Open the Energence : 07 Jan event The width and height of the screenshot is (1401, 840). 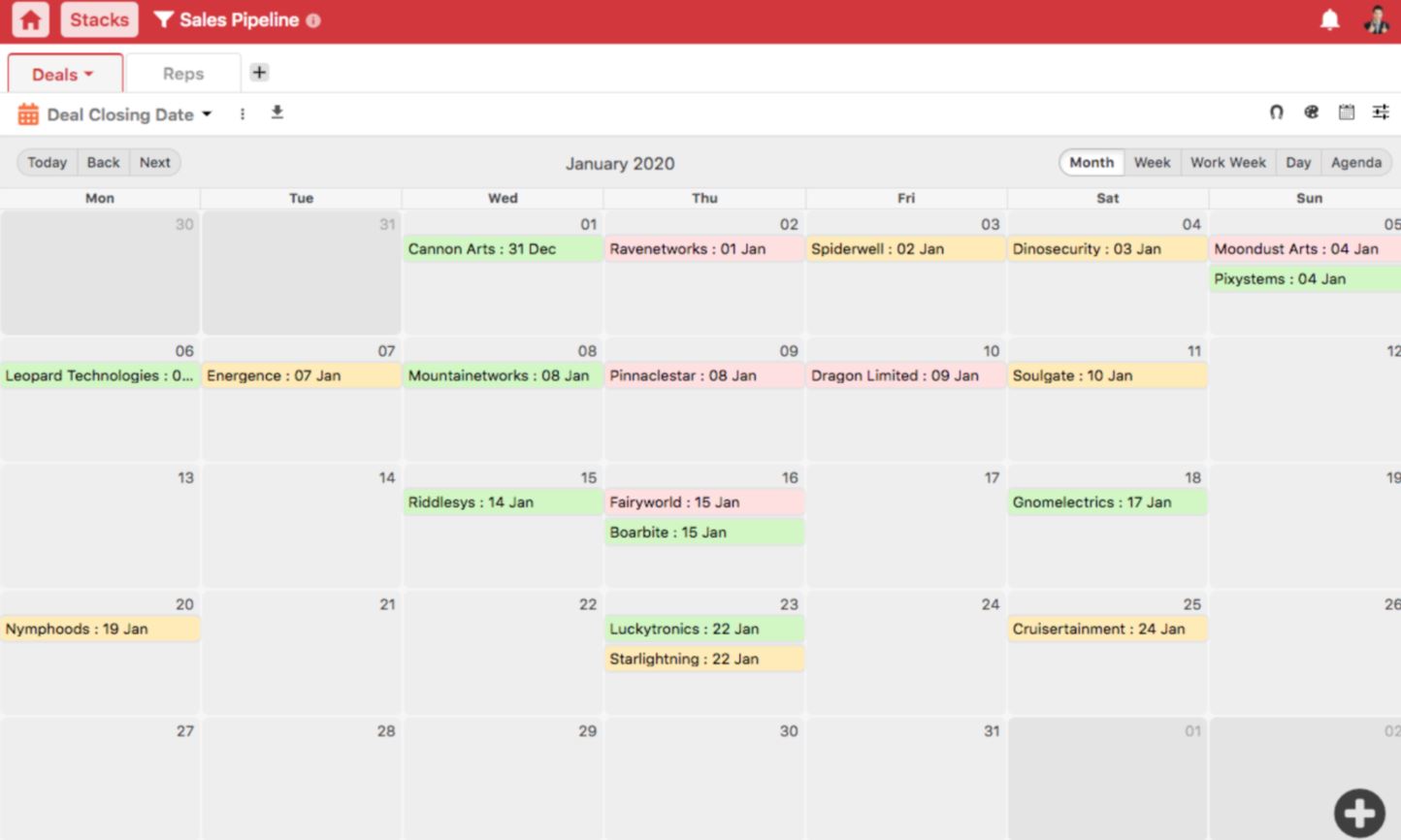click(x=302, y=376)
